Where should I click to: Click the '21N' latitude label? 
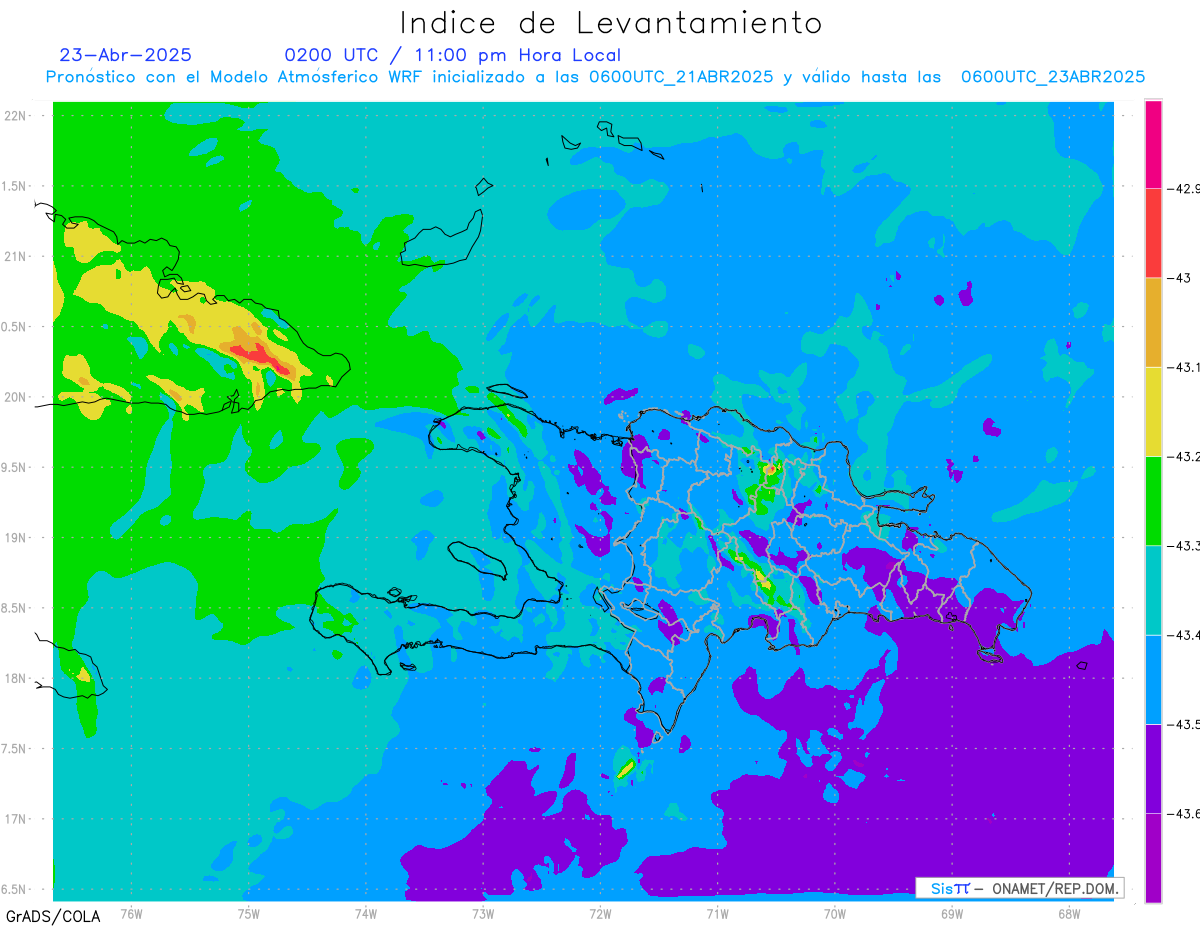click(15, 256)
